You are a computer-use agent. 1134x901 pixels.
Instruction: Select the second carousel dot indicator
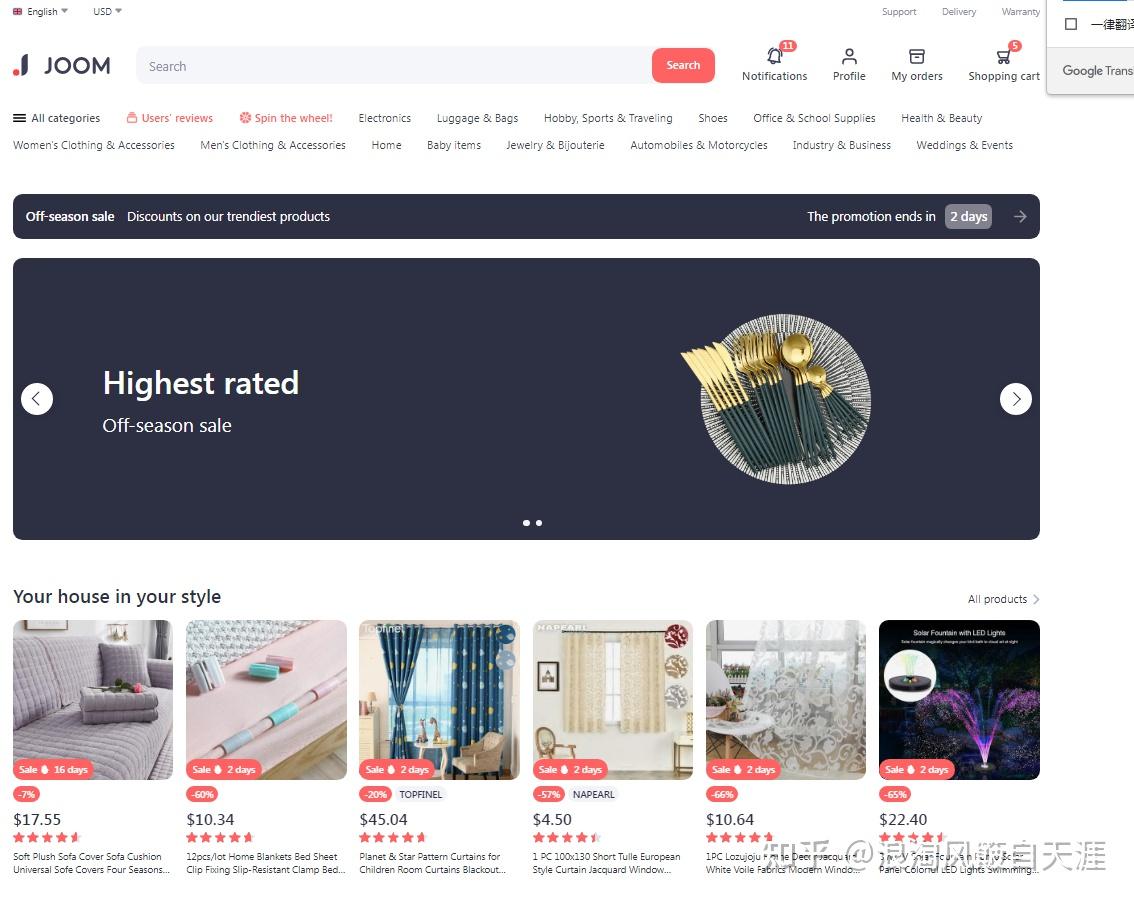(539, 523)
